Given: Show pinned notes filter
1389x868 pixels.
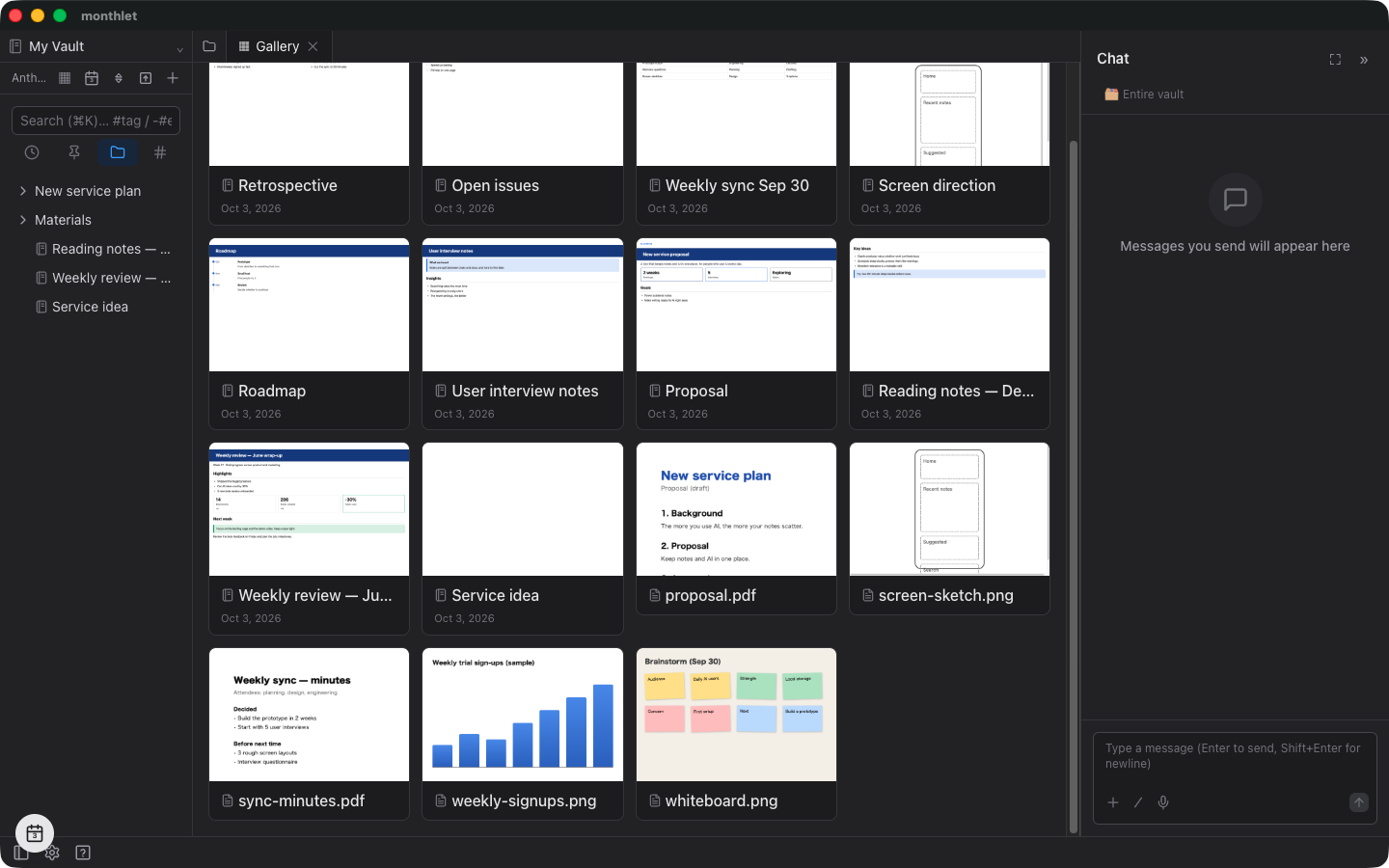Looking at the screenshot, I should point(74,152).
